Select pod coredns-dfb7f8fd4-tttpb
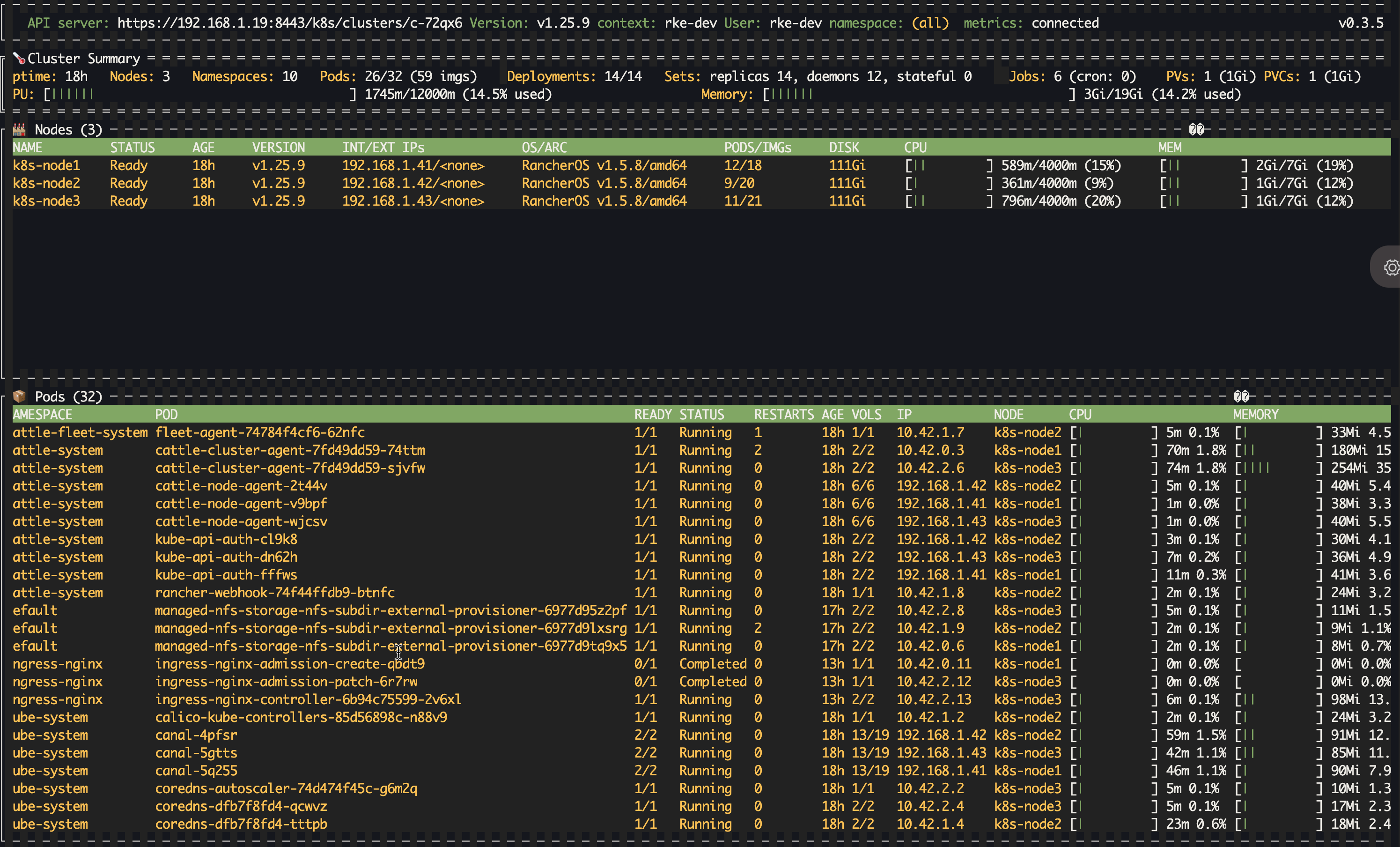This screenshot has height=847, width=1400. pyautogui.click(x=242, y=824)
